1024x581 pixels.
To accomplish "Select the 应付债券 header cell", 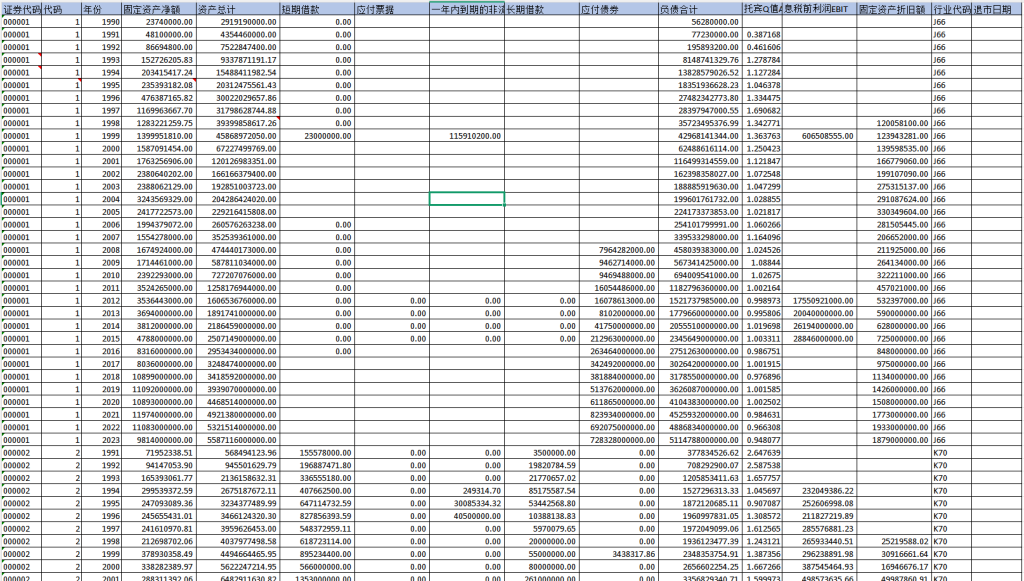I will [618, 7].
